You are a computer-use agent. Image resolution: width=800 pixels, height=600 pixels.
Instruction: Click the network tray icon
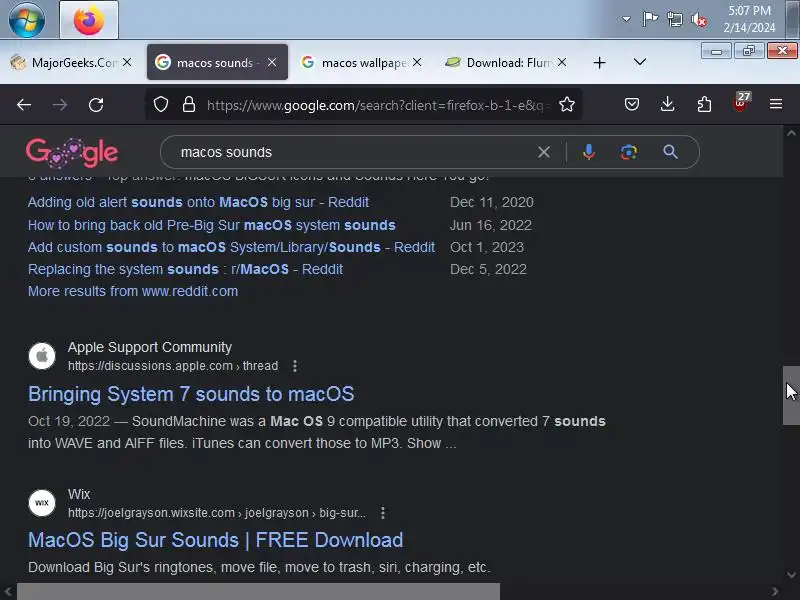point(675,20)
